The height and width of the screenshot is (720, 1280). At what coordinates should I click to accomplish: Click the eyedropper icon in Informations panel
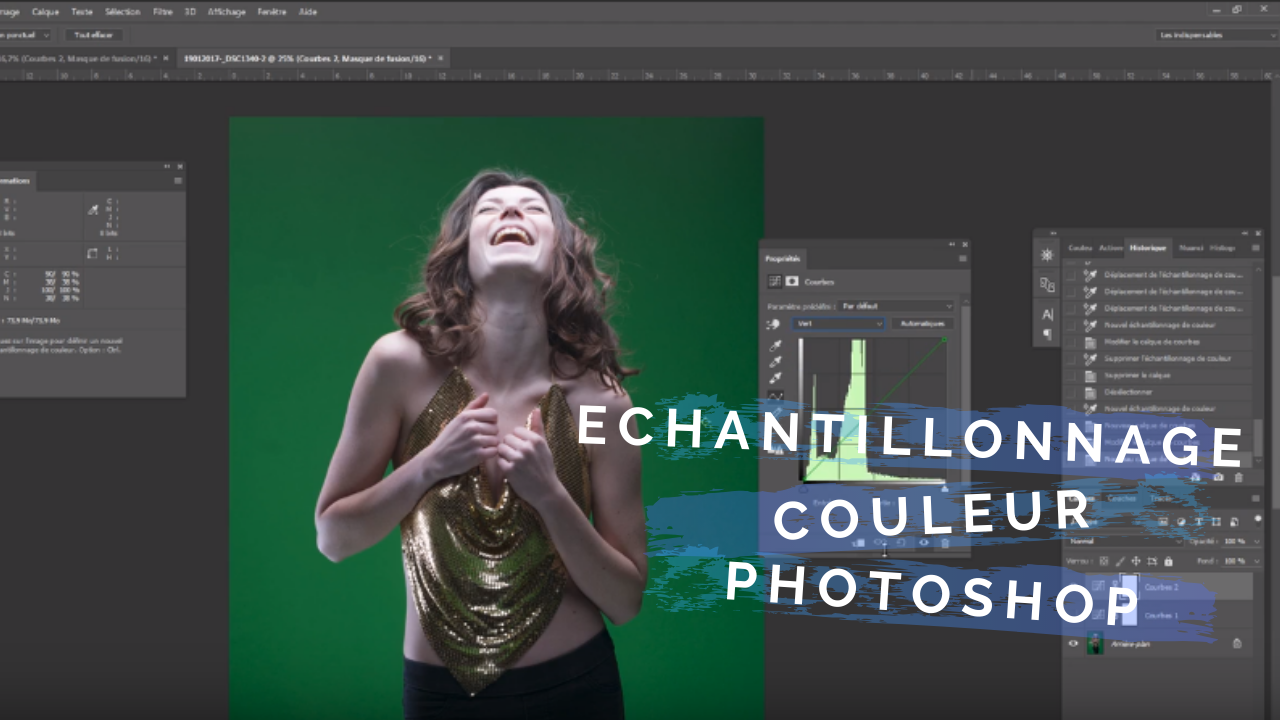93,210
